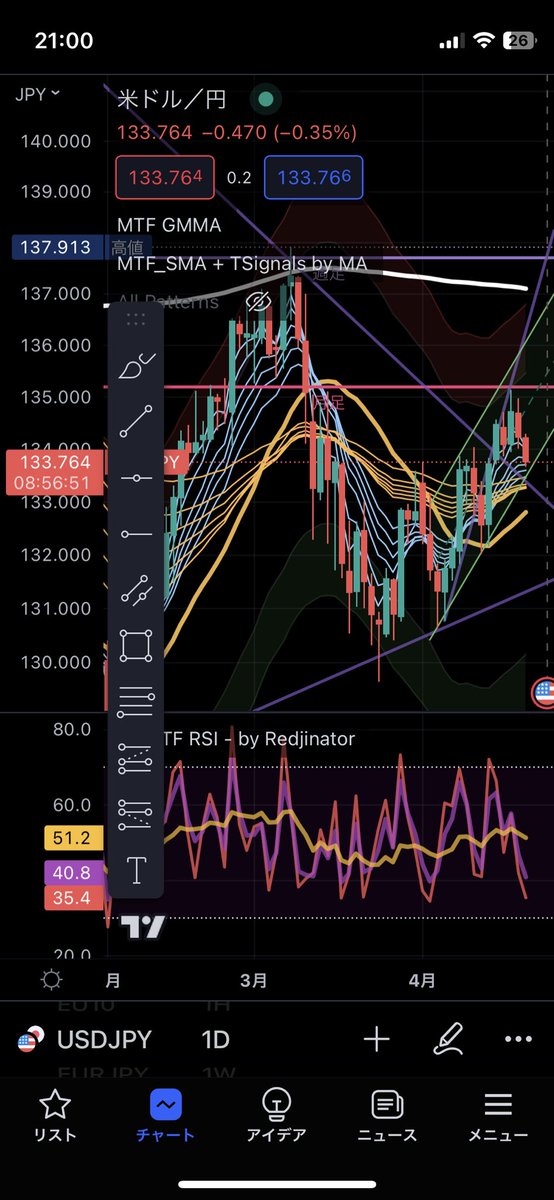Screen dimensions: 554x1200
Task: Open the USDJPY symbol search
Action: click(104, 1039)
